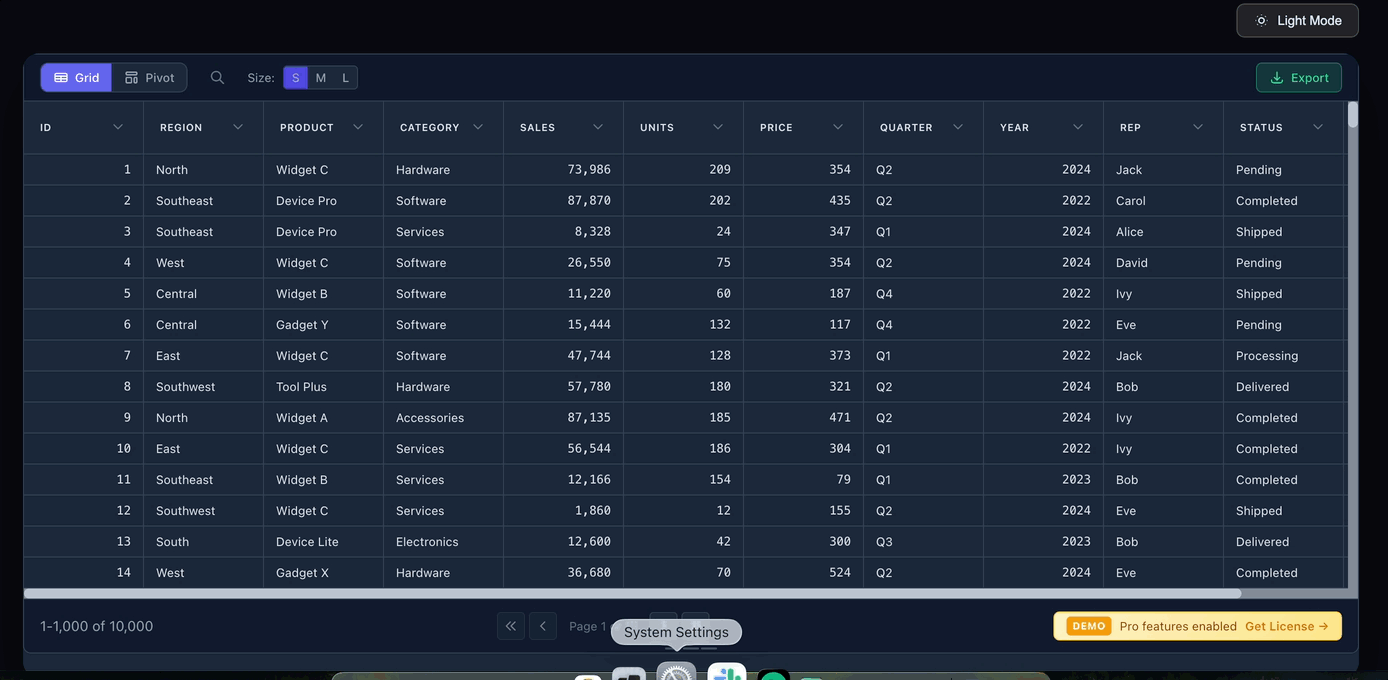Click the Slack icon in the dock
1388x680 pixels.
(727, 673)
